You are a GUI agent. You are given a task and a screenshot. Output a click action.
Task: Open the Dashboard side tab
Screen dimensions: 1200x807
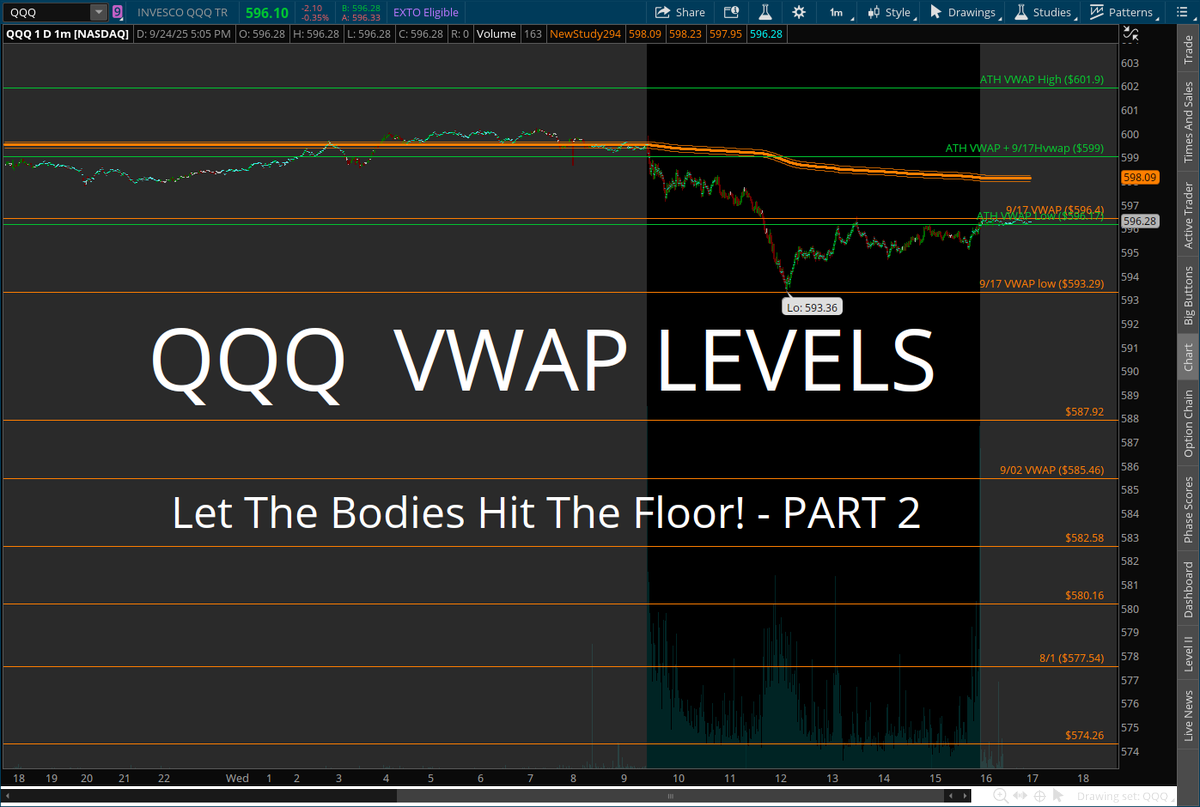(x=1188, y=588)
